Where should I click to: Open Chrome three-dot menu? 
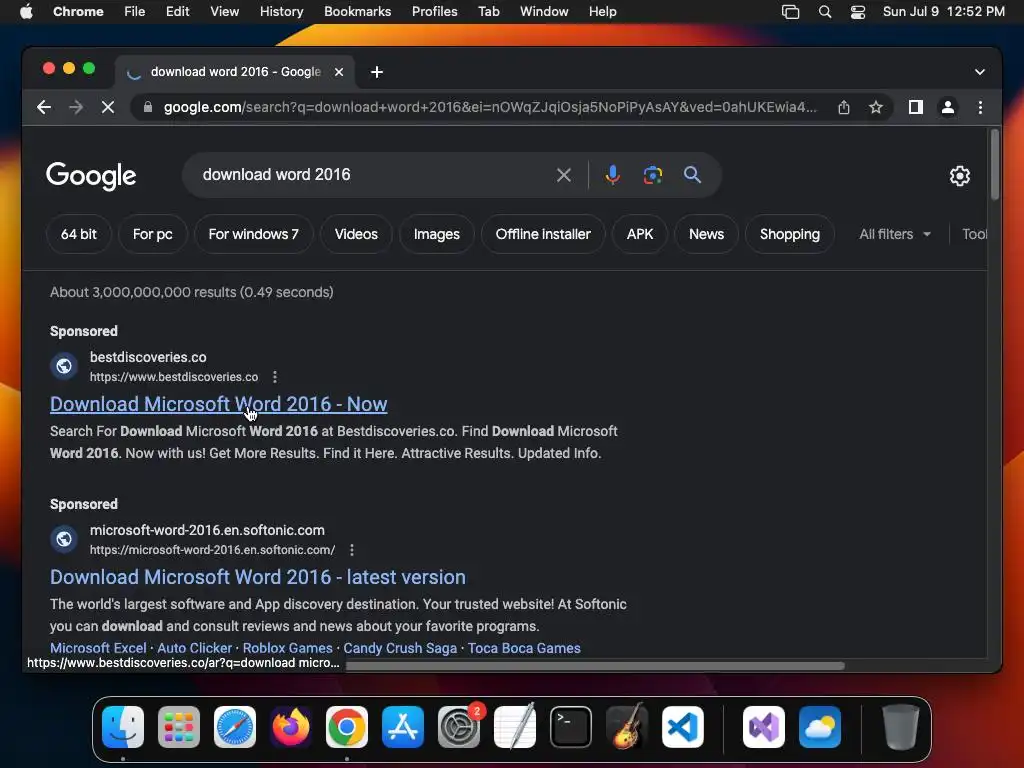980,107
